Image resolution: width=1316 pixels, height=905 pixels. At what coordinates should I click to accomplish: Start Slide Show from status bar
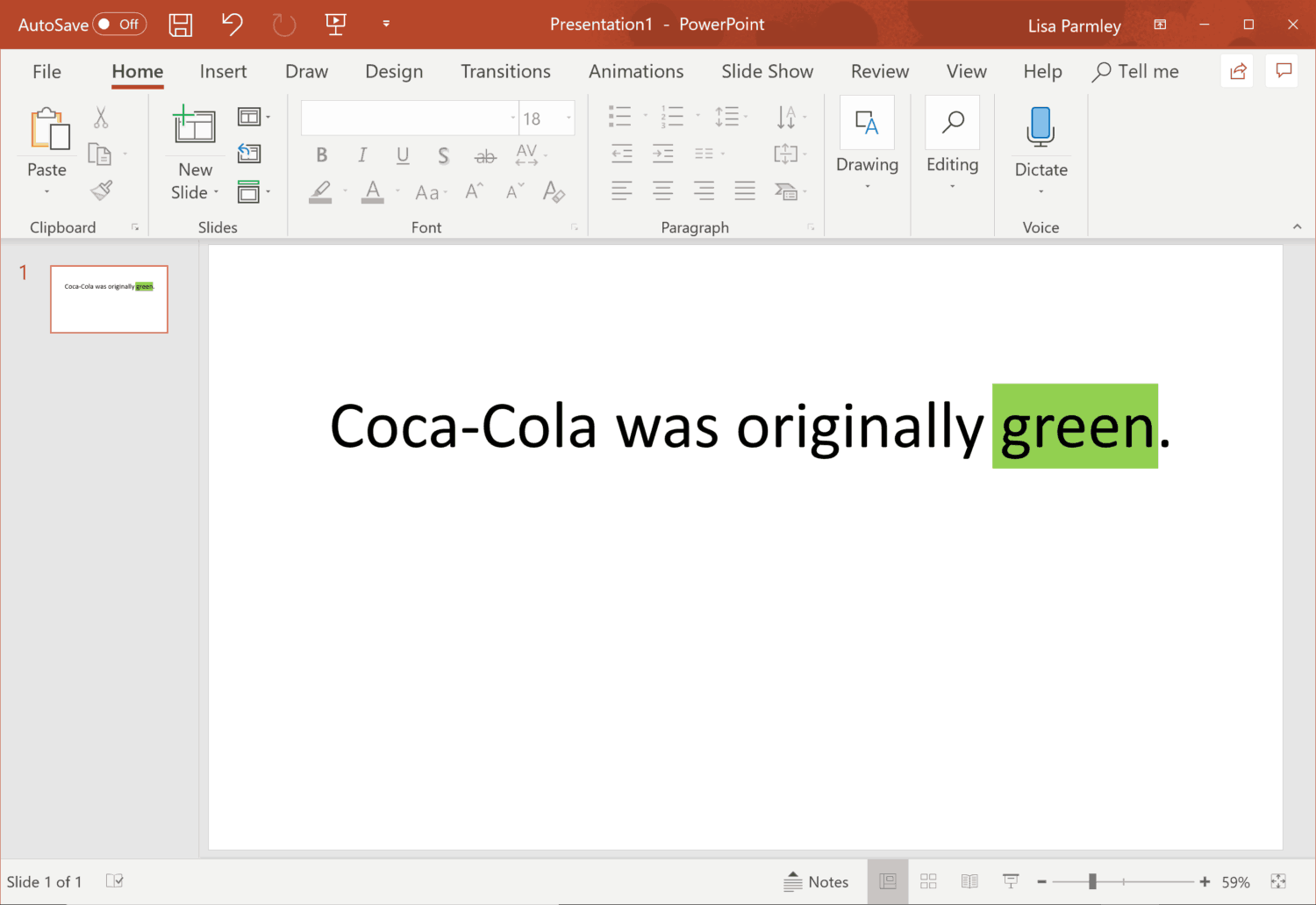(x=1011, y=881)
